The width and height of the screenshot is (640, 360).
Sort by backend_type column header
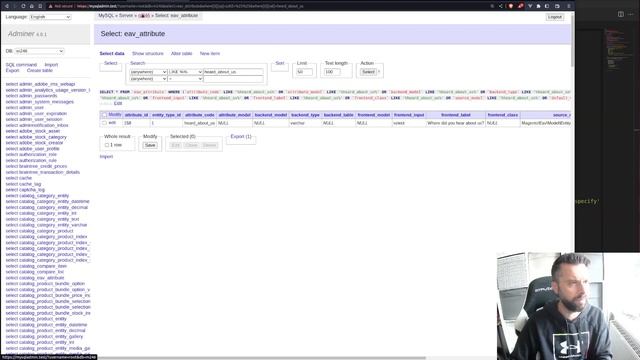pyautogui.click(x=305, y=115)
